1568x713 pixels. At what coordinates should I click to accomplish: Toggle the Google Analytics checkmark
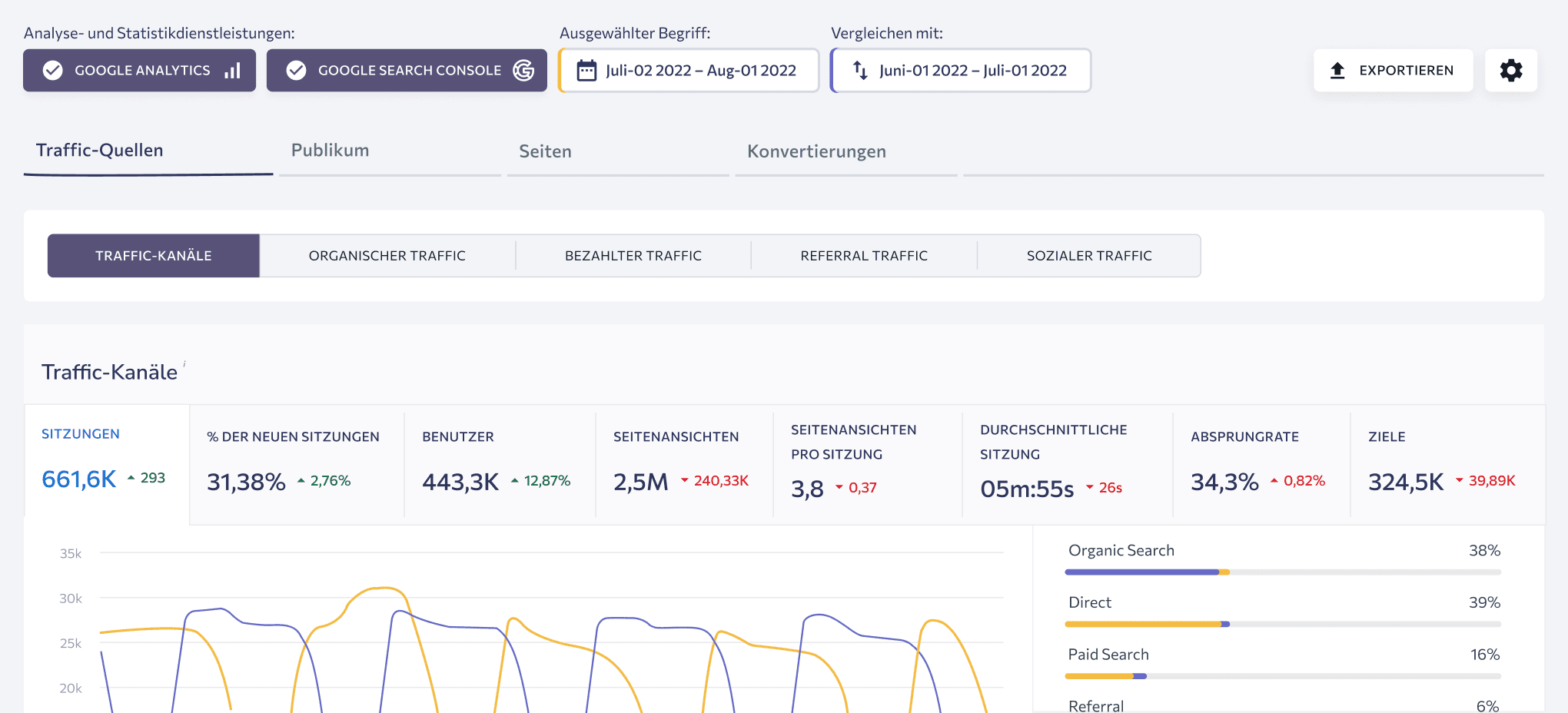(53, 71)
